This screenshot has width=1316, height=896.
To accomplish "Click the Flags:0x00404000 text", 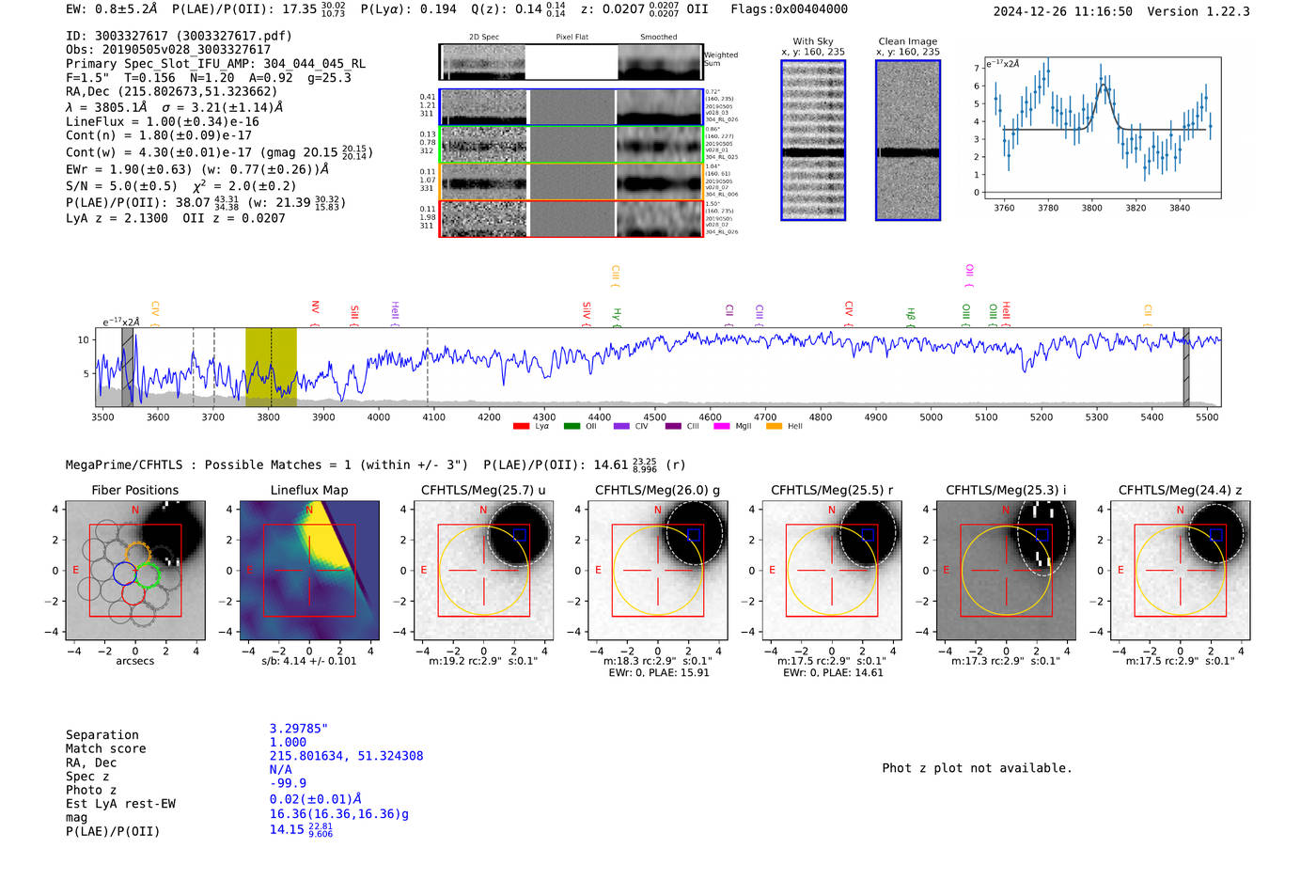I will click(789, 8).
